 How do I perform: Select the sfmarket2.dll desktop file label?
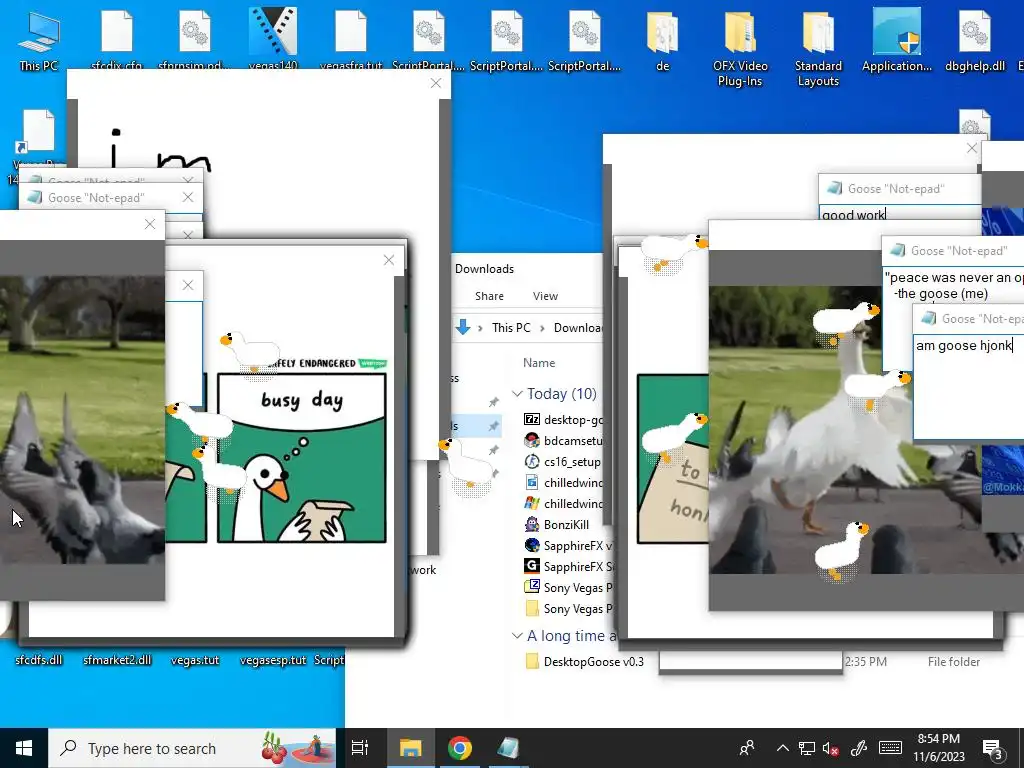[117, 660]
